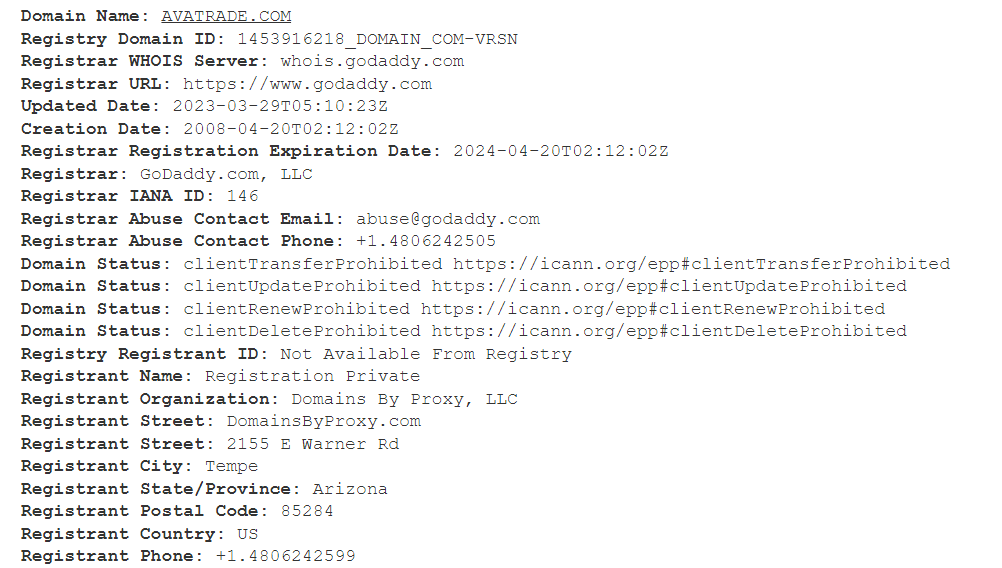Click the Registry Domain ID value 1453916218_DOMAIN_COM-VRSN

pyautogui.click(x=377, y=39)
